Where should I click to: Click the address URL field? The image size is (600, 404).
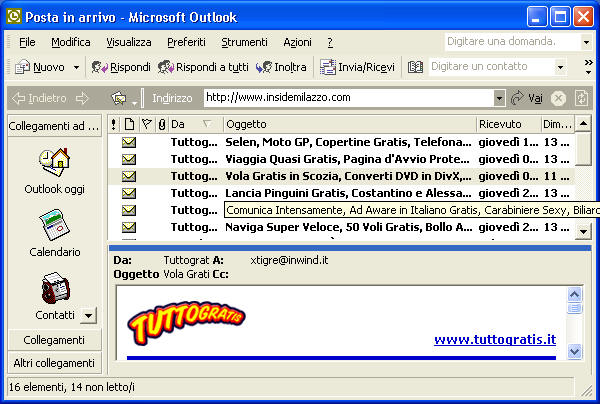349,98
